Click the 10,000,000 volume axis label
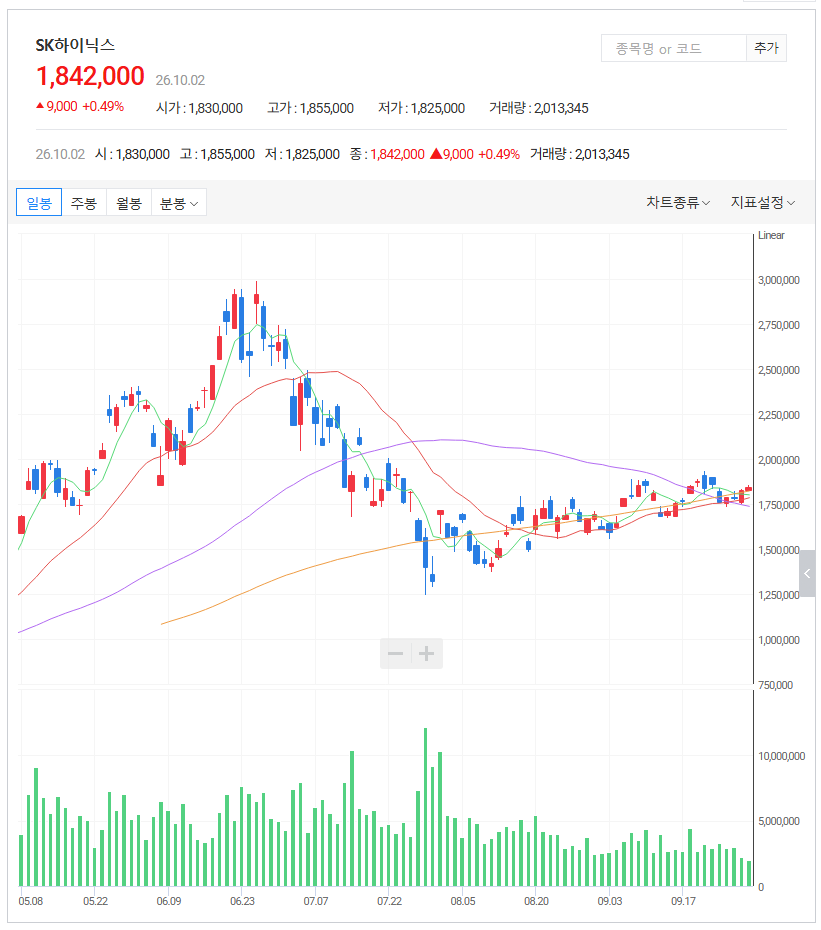Viewport: 821px width, 930px height. pyautogui.click(x=782, y=756)
